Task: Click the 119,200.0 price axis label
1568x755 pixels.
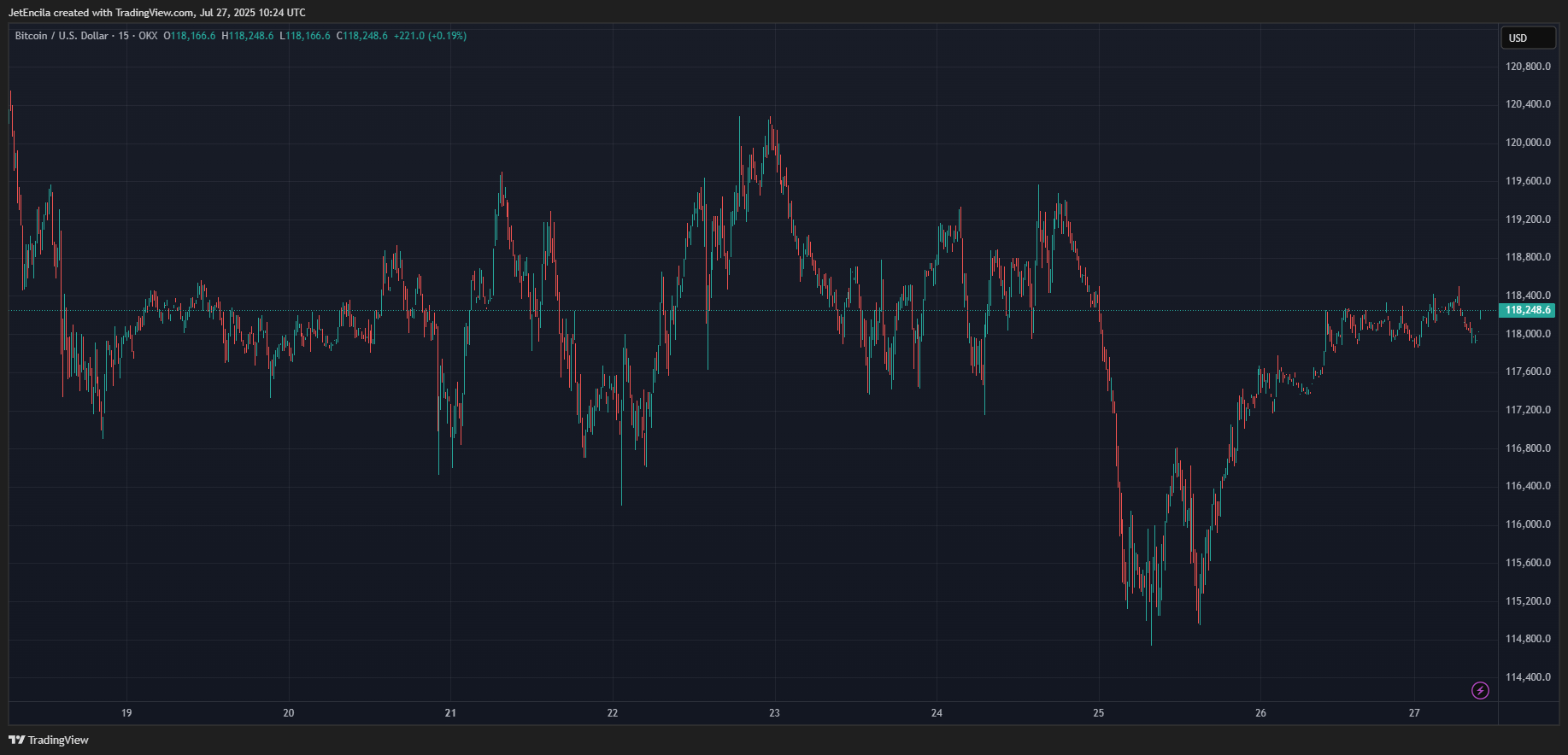Action: click(x=1528, y=219)
